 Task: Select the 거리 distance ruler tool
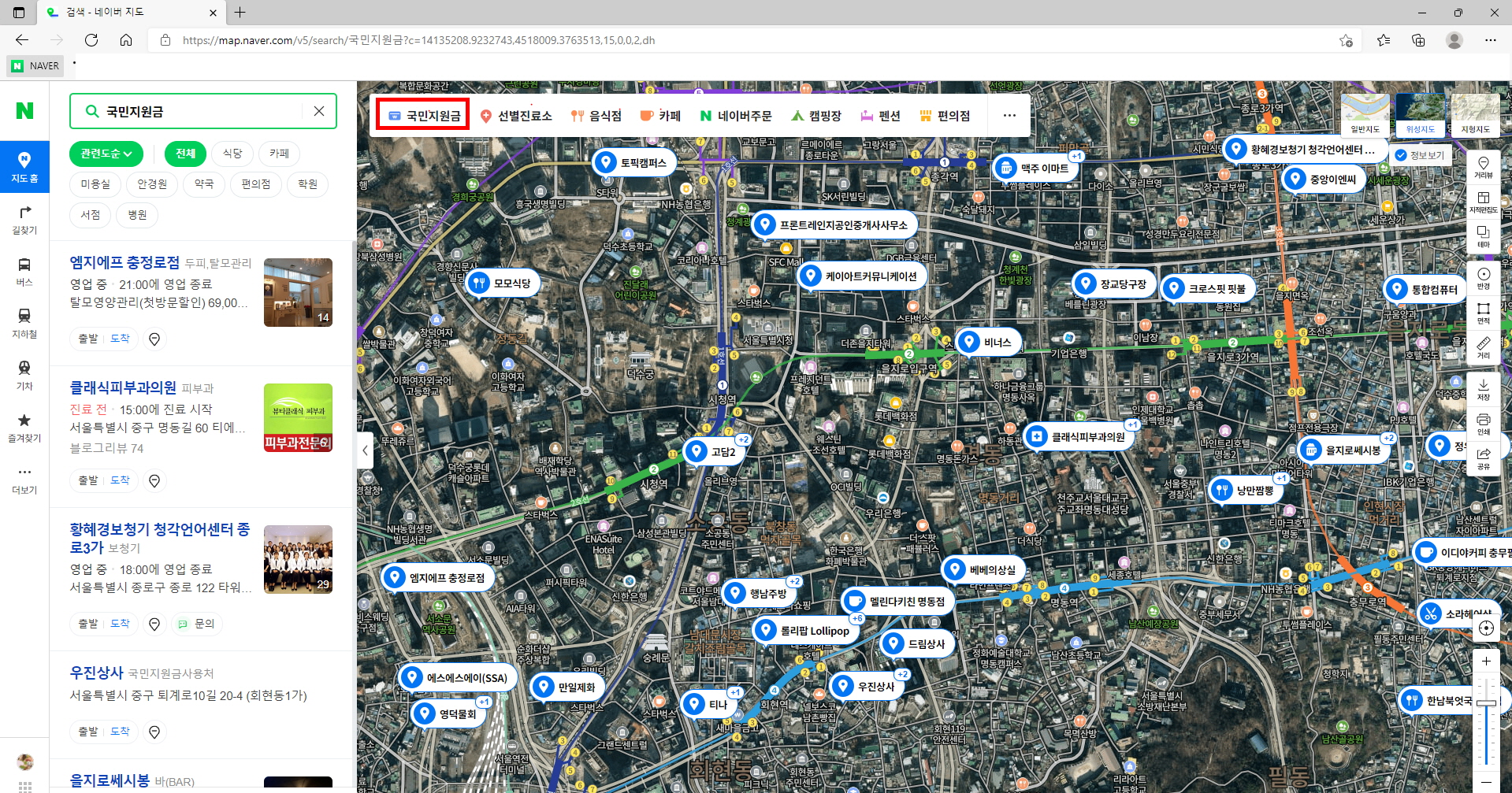click(x=1483, y=347)
